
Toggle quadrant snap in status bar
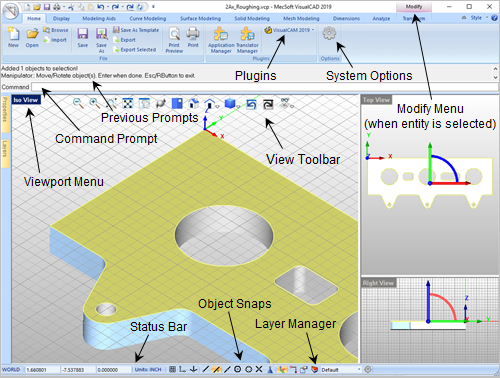[x=249, y=369]
